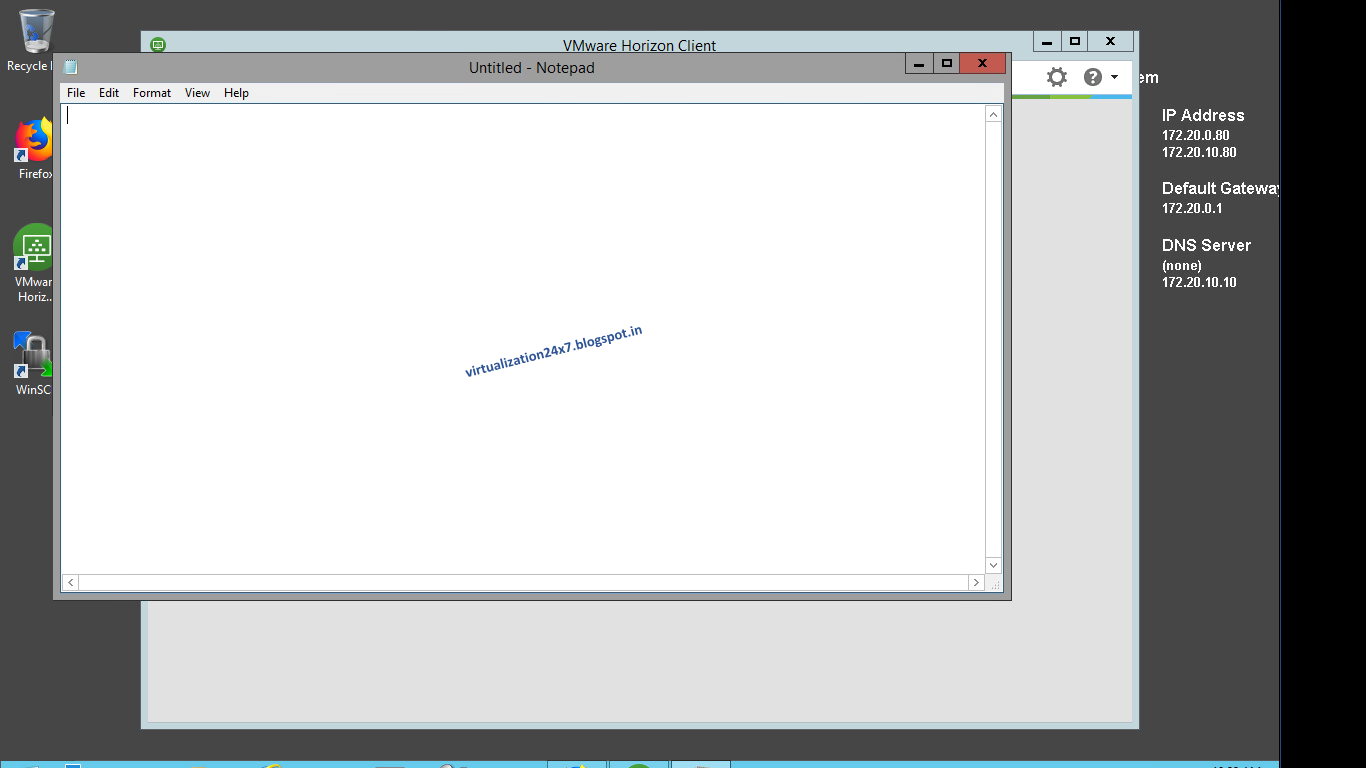Click the Notepad icon in the title bar
Screen dimensions: 1366x768
point(70,67)
